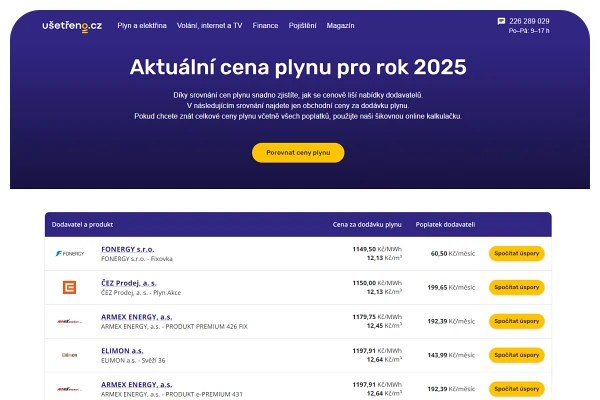Click the Po–Pá: 9–17 h opening hours text
Viewport: 600px width, 400px height.
click(x=529, y=31)
